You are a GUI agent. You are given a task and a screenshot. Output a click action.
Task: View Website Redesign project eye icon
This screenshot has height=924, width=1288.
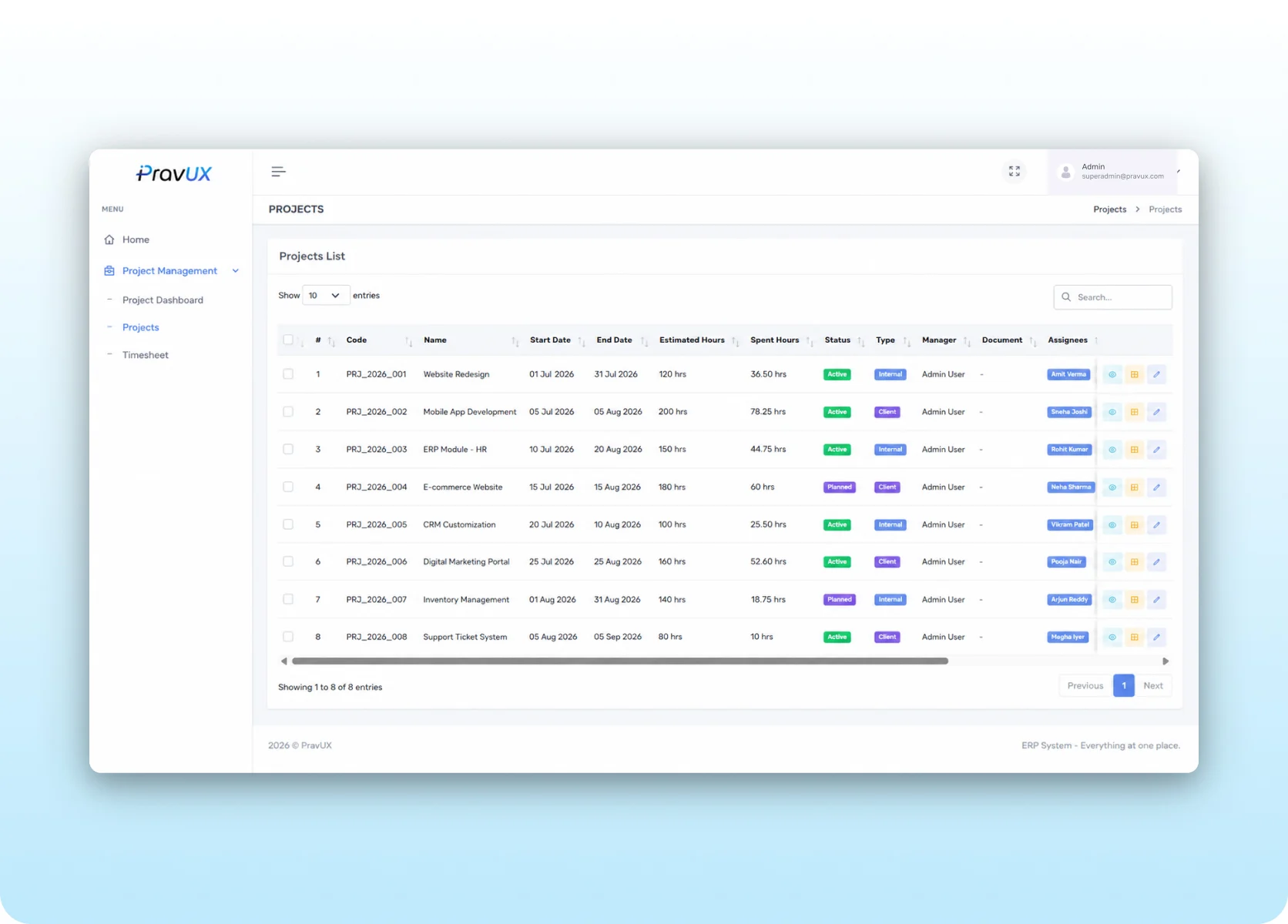[1112, 374]
